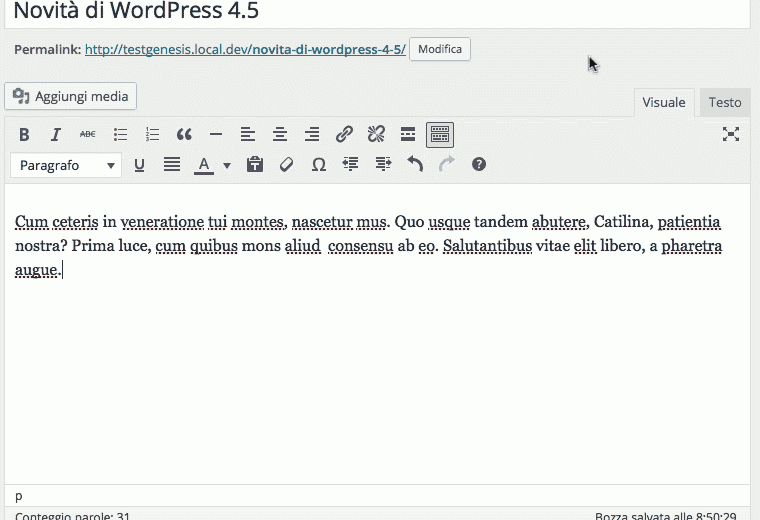Image resolution: width=760 pixels, height=520 pixels.
Task: Switch to the Testo editor tab
Action: pos(725,102)
